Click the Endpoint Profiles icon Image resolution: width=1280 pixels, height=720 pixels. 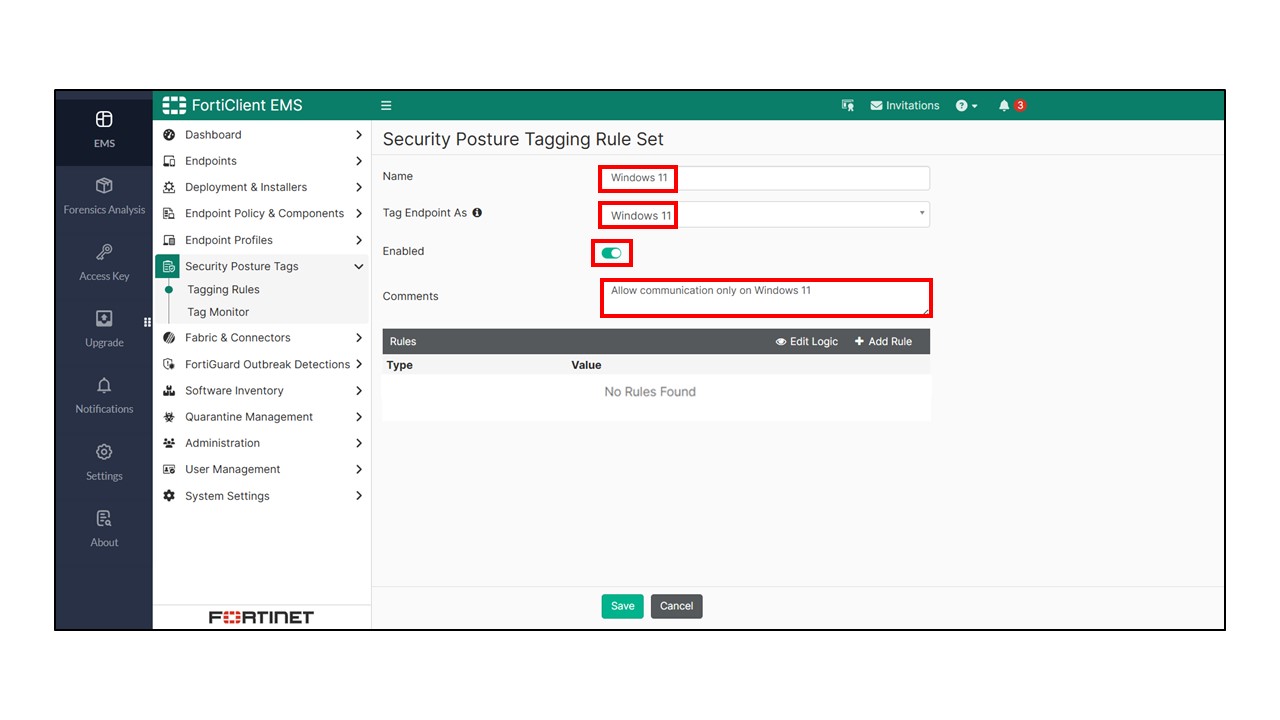point(169,240)
